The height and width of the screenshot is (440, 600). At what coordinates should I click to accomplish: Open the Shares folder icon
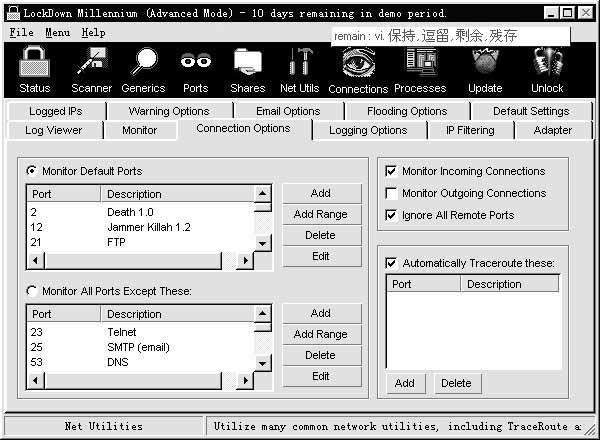pyautogui.click(x=248, y=61)
